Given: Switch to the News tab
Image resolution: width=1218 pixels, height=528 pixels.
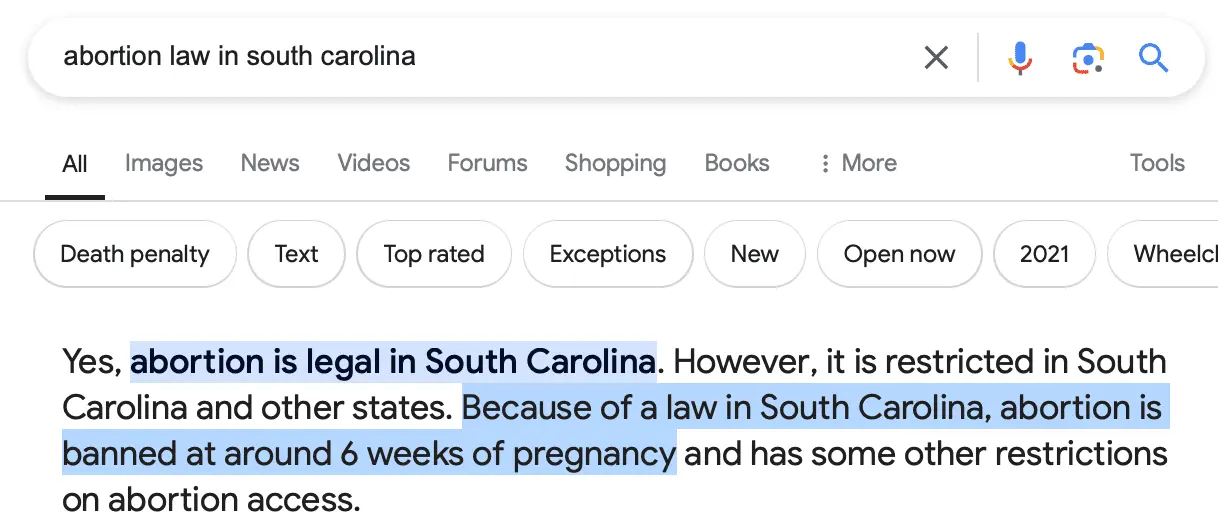Looking at the screenshot, I should click(270, 163).
